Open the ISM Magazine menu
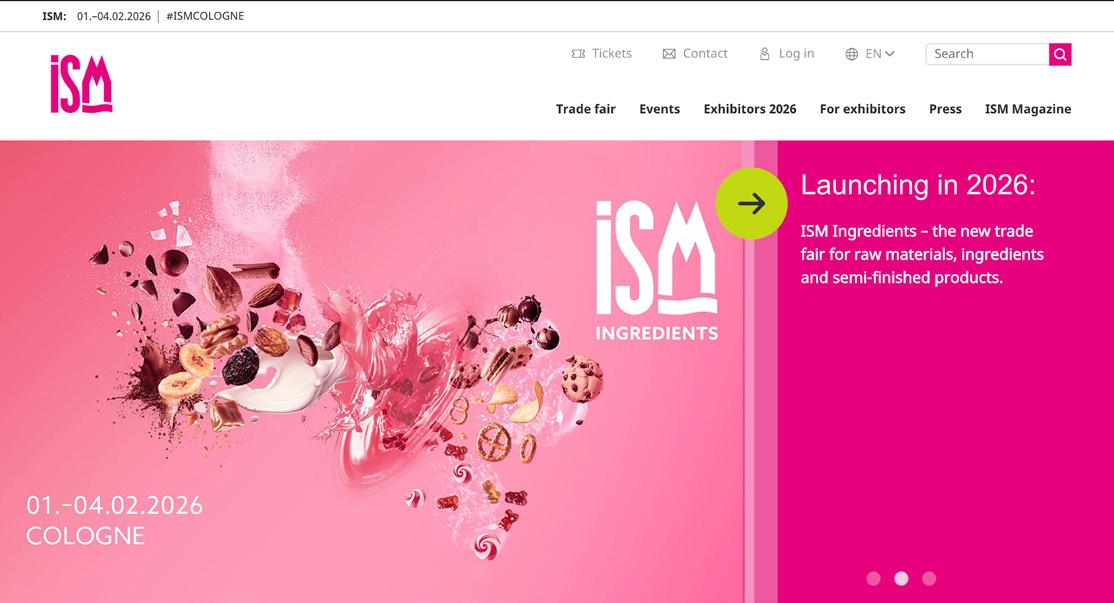This screenshot has width=1114, height=603. [x=1027, y=109]
